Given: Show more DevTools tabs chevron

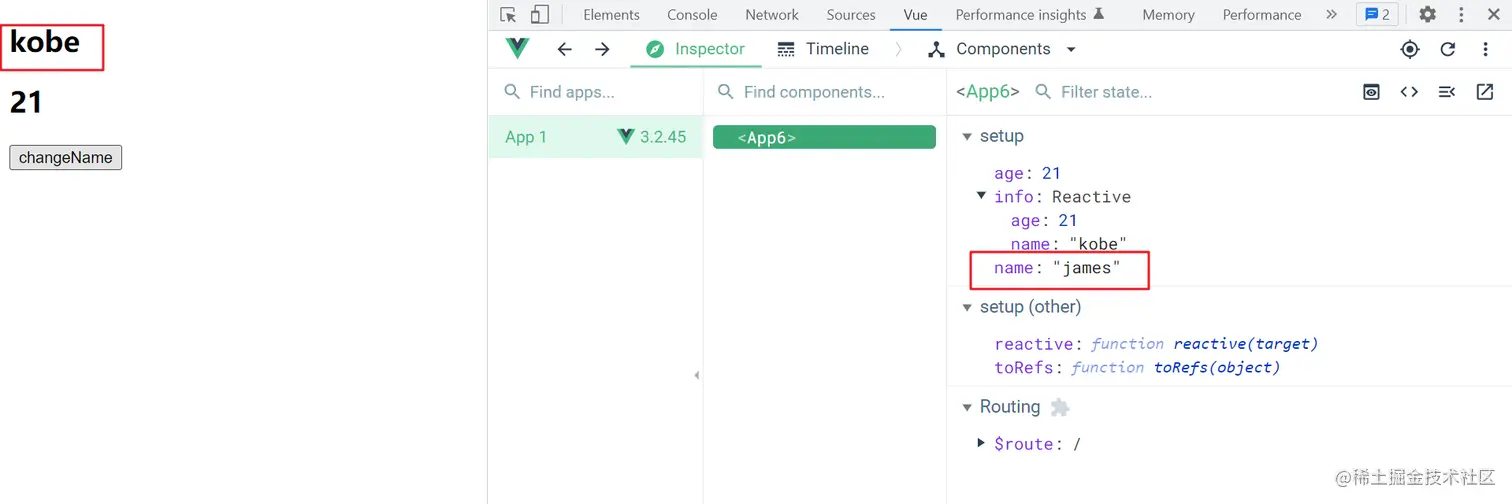Looking at the screenshot, I should [1331, 15].
